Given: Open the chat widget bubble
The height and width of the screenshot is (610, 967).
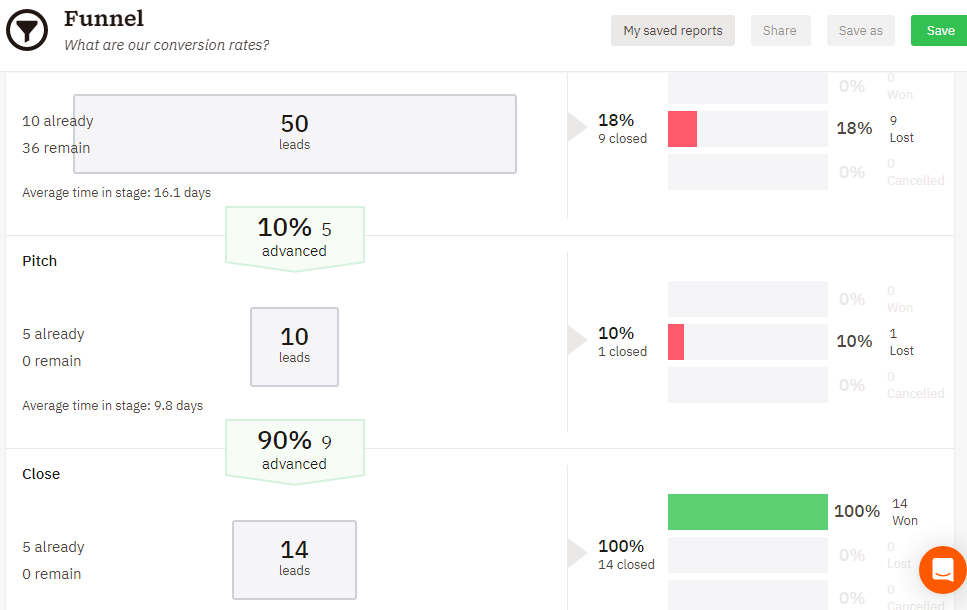Looking at the screenshot, I should click(941, 570).
